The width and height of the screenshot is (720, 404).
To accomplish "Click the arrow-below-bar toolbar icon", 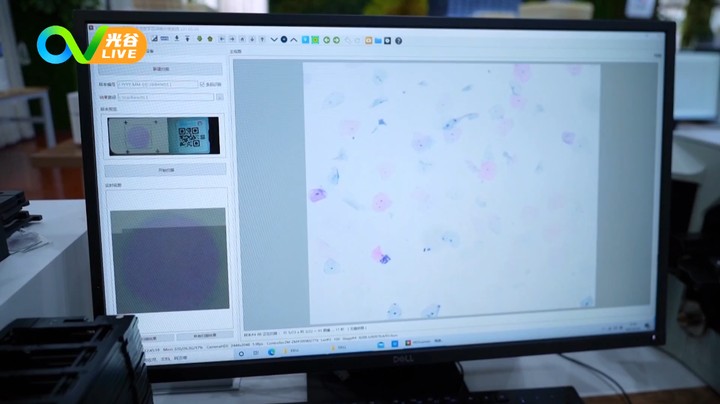I will pos(187,39).
